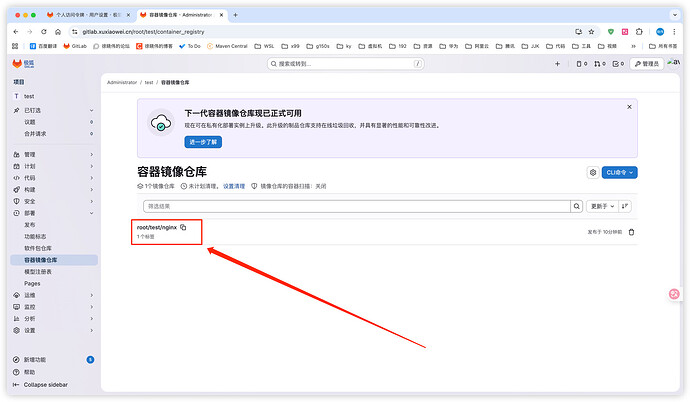The image size is (690, 402).
Task: Click the search magnifier button beside filter box
Action: tap(577, 206)
